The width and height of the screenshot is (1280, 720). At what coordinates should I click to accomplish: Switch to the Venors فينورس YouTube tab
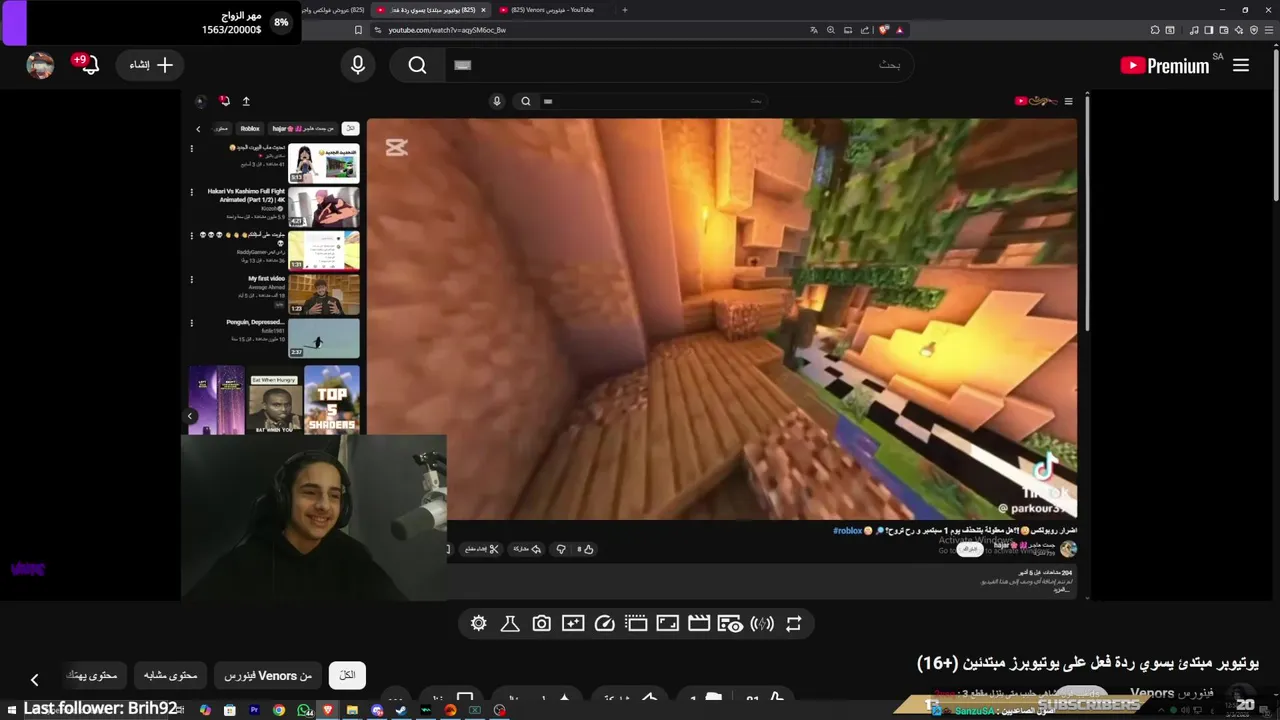(550, 10)
